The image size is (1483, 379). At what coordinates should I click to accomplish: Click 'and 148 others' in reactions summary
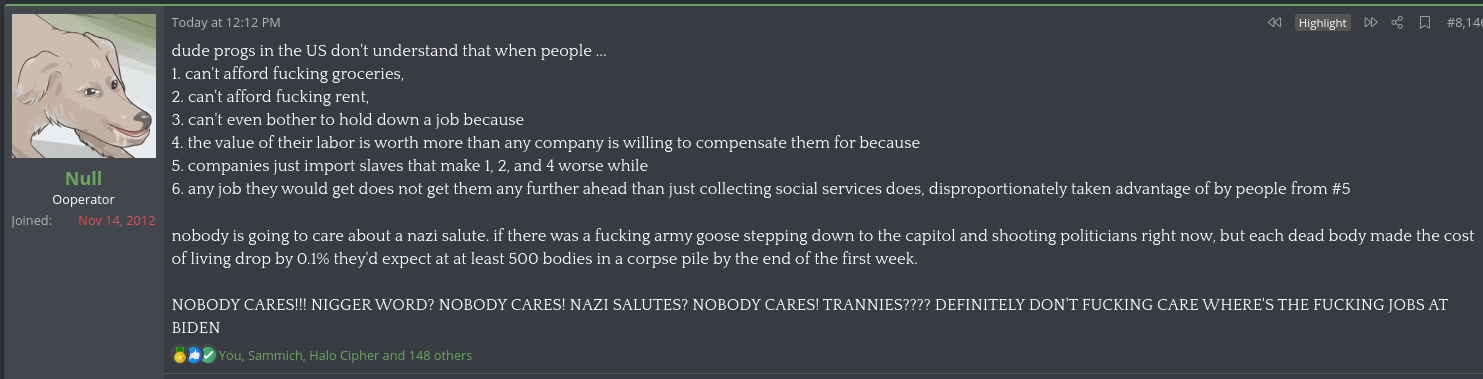tap(428, 355)
